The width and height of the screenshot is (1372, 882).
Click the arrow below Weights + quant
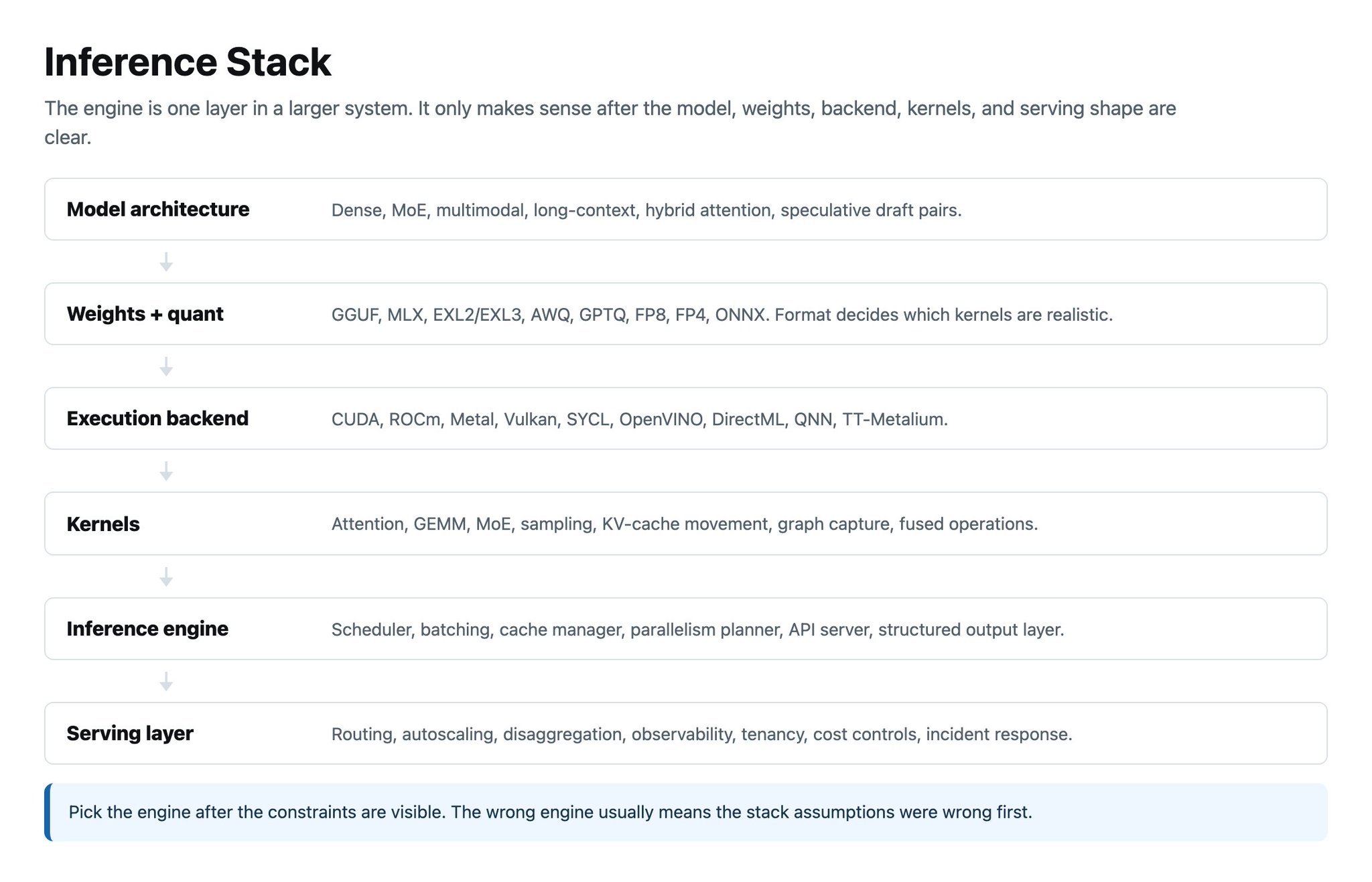click(166, 366)
